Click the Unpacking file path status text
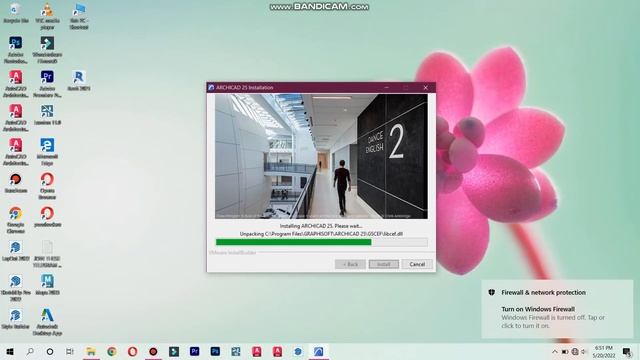This screenshot has width=640, height=360. click(x=322, y=234)
